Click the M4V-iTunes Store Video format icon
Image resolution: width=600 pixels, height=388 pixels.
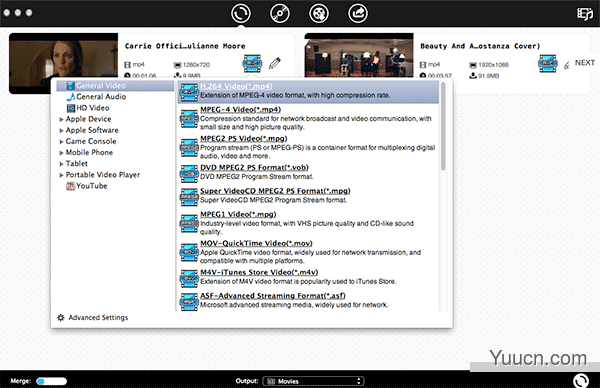pyautogui.click(x=189, y=278)
